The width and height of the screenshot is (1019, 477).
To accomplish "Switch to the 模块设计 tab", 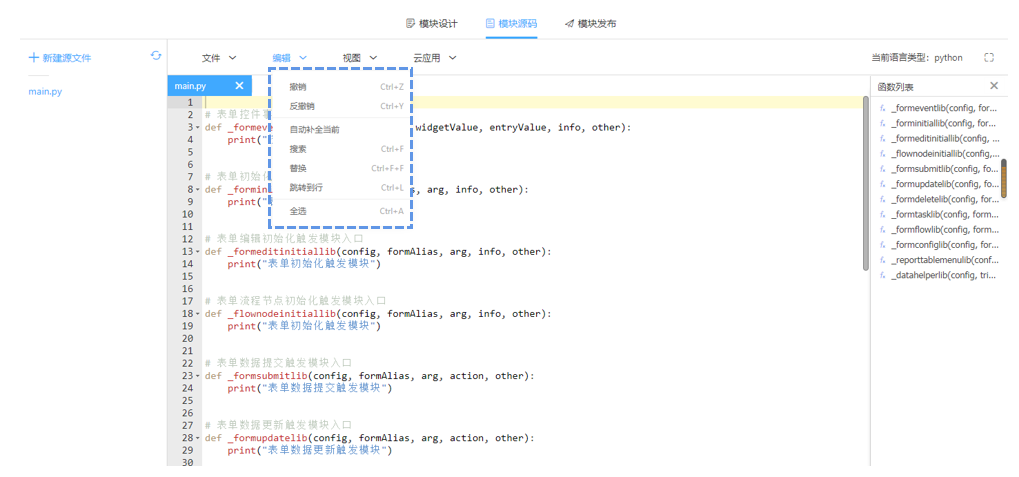I will (x=431, y=23).
